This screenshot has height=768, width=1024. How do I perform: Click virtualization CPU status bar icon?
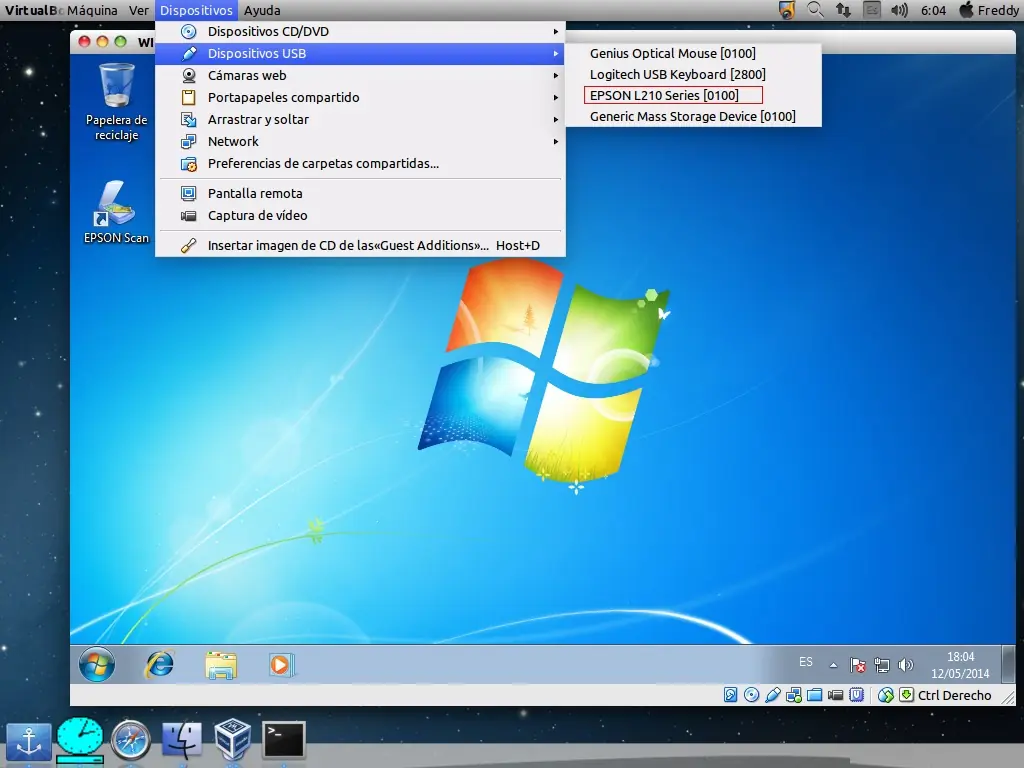pos(856,695)
